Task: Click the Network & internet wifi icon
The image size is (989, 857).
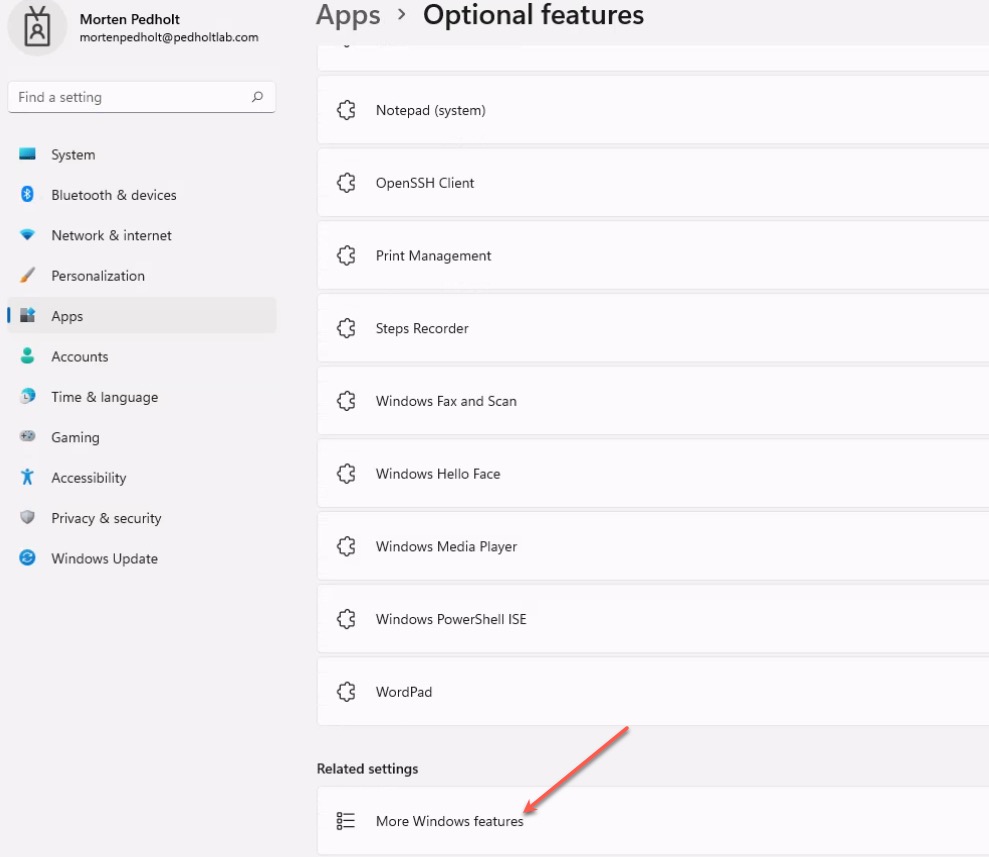Action: tap(27, 235)
